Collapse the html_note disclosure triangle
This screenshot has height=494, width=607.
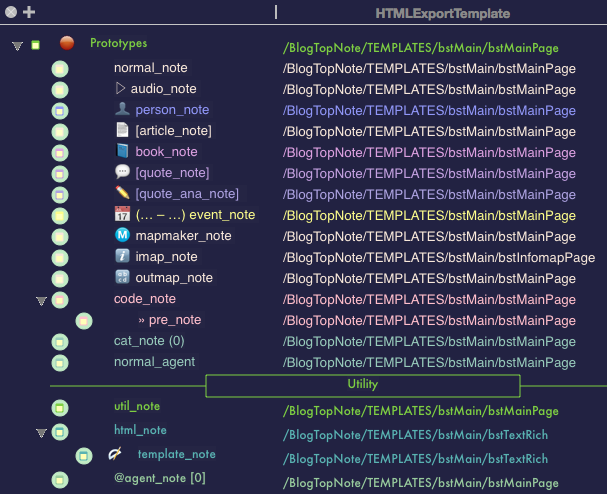pyautogui.click(x=41, y=432)
